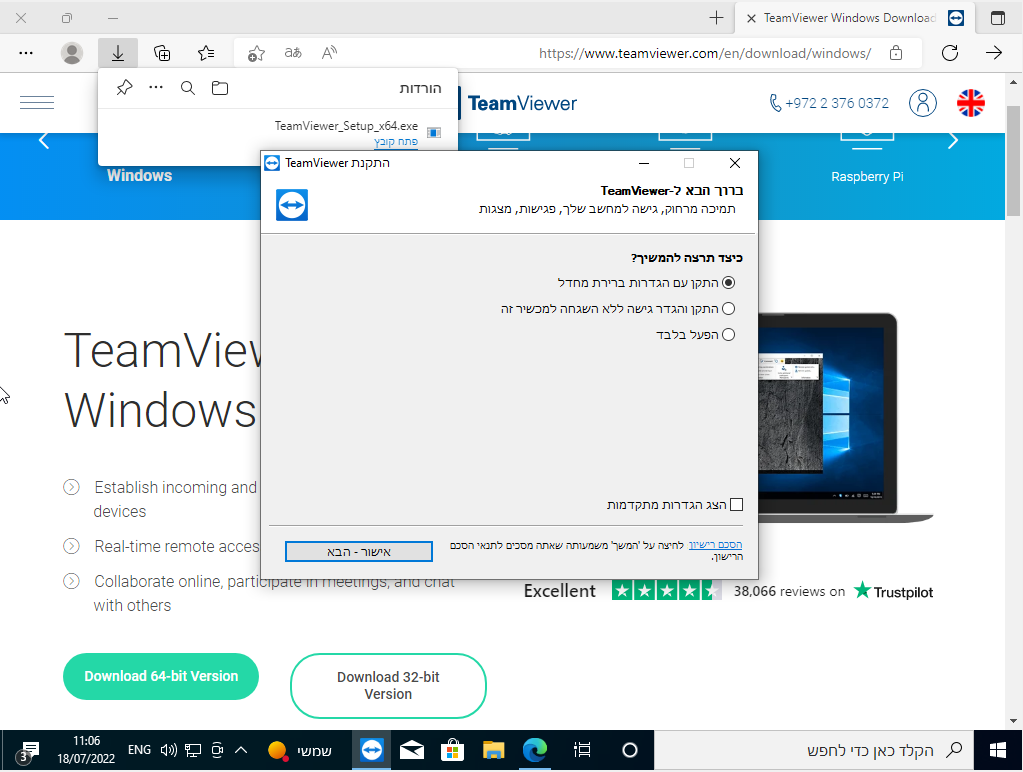Click Download 64-bit Version button
Viewport: 1023px width, 772px height.
coord(161,677)
